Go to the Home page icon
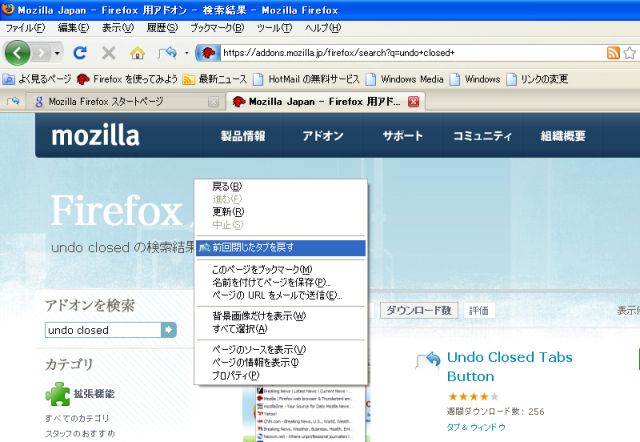This screenshot has height=442, width=640. pyautogui.click(x=137, y=53)
